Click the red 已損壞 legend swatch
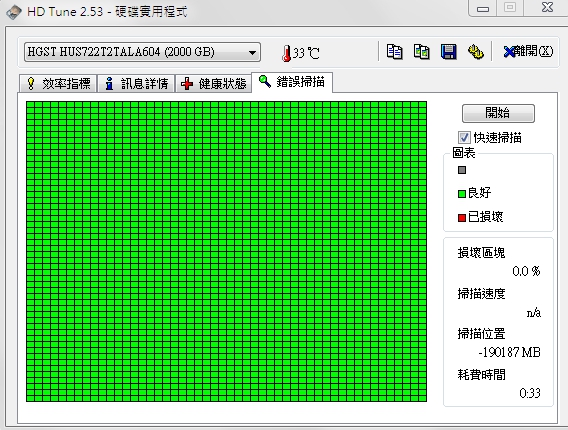Screen dimensions: 568x430 (462, 218)
